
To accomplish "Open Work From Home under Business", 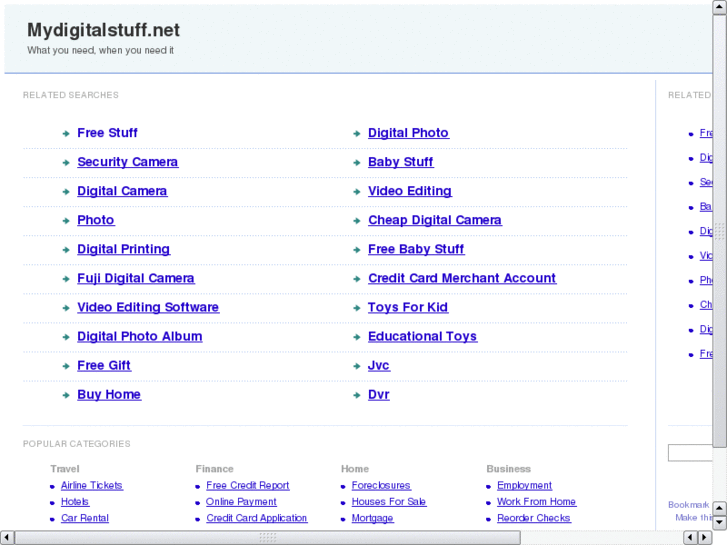I will [x=537, y=502].
